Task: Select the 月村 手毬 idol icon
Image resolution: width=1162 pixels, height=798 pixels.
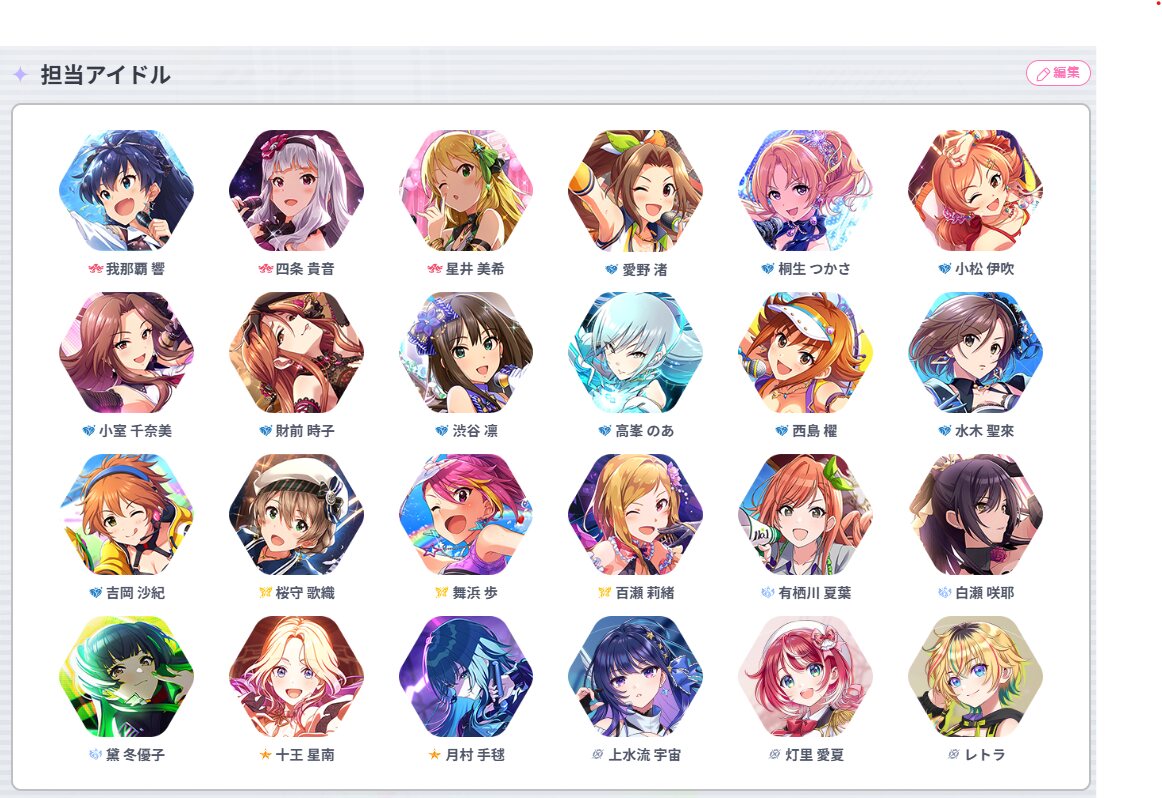Action: (x=466, y=676)
